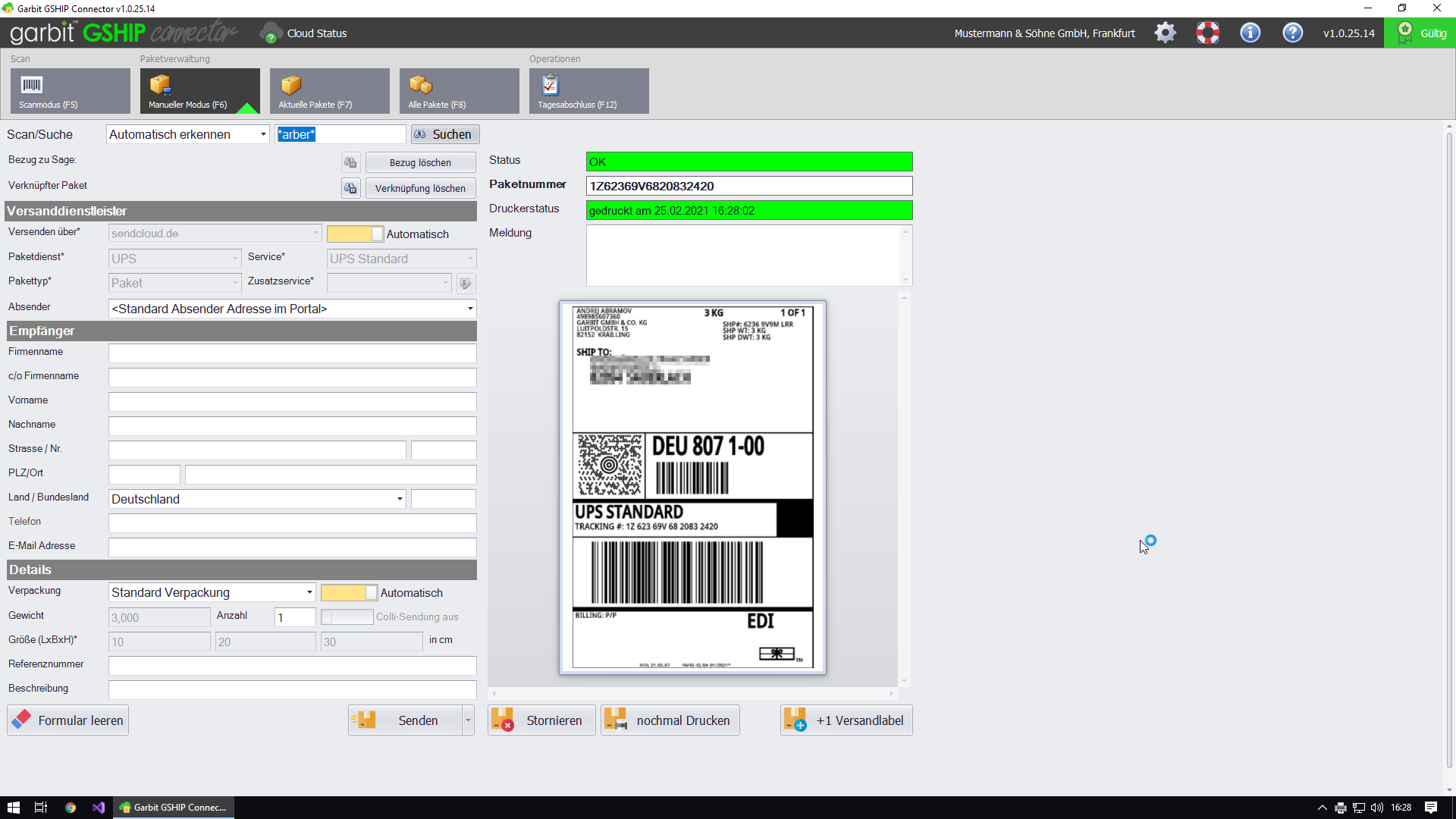Click the label preview horizontal scrollbar

pyautogui.click(x=693, y=693)
